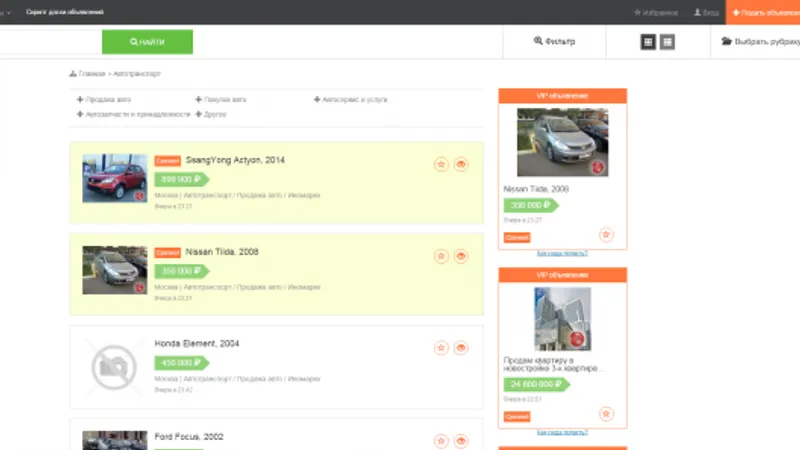Open Избранное favorites link in header

tap(656, 12)
